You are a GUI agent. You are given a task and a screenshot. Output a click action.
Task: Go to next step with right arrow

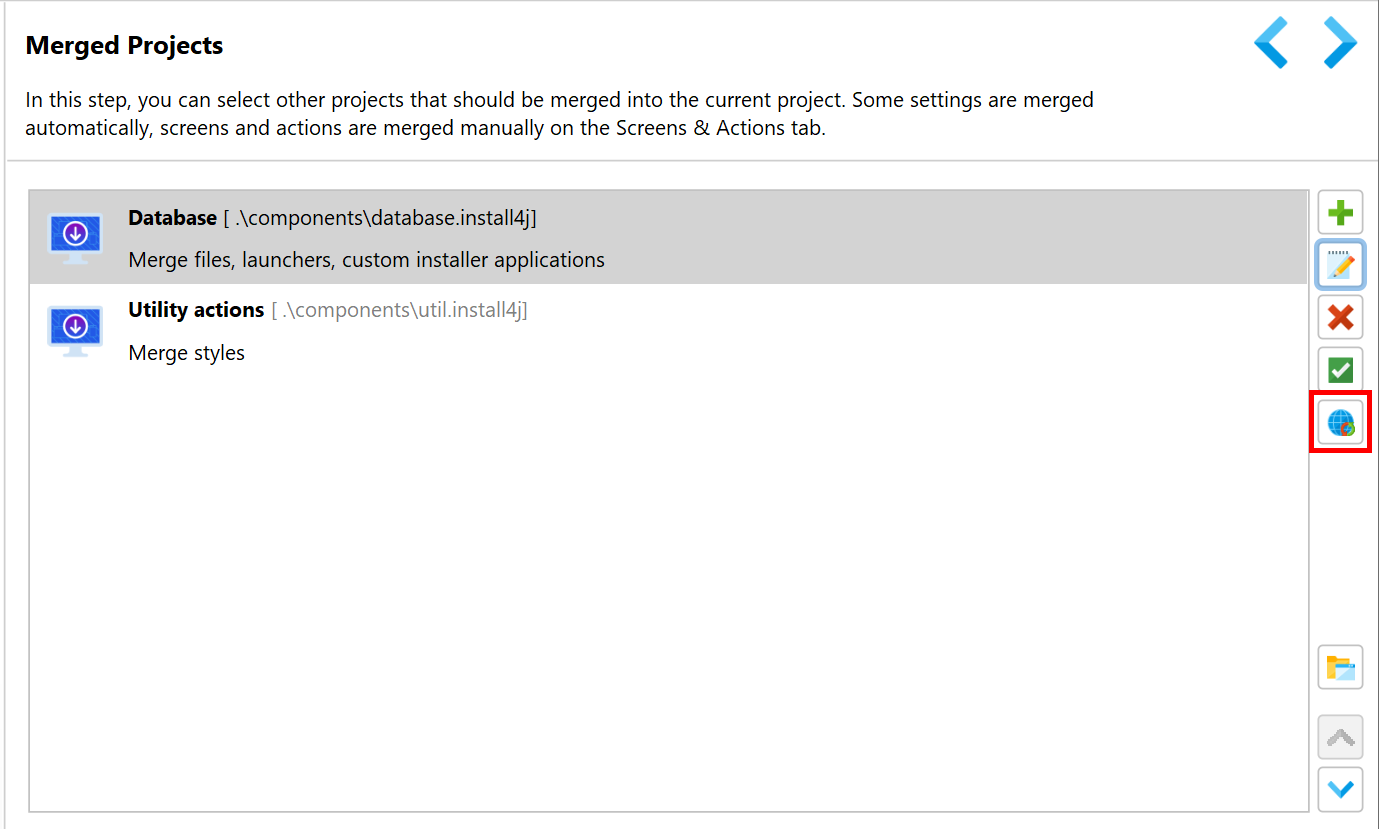pyautogui.click(x=1339, y=42)
